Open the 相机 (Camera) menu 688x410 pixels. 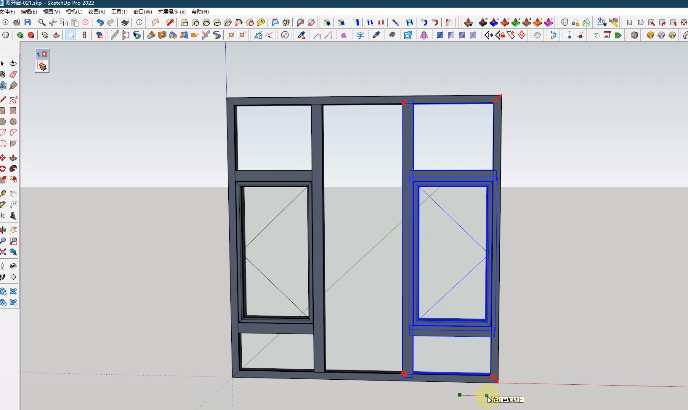[71, 11]
